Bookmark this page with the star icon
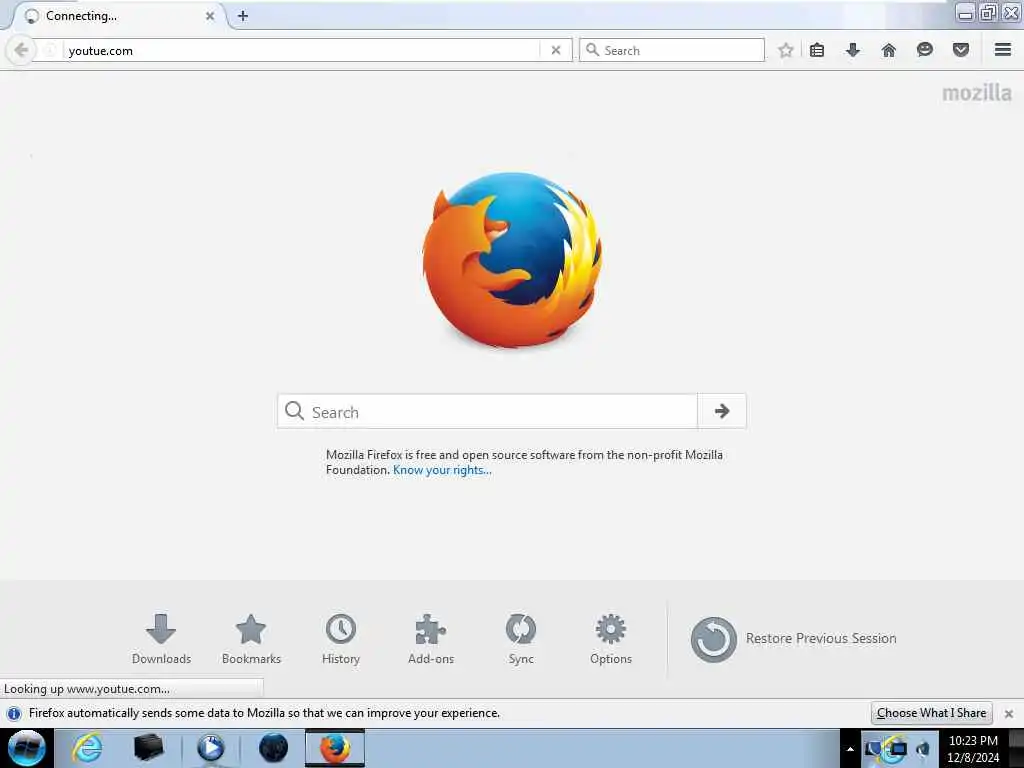Screen dimensions: 1024x768 tap(786, 50)
